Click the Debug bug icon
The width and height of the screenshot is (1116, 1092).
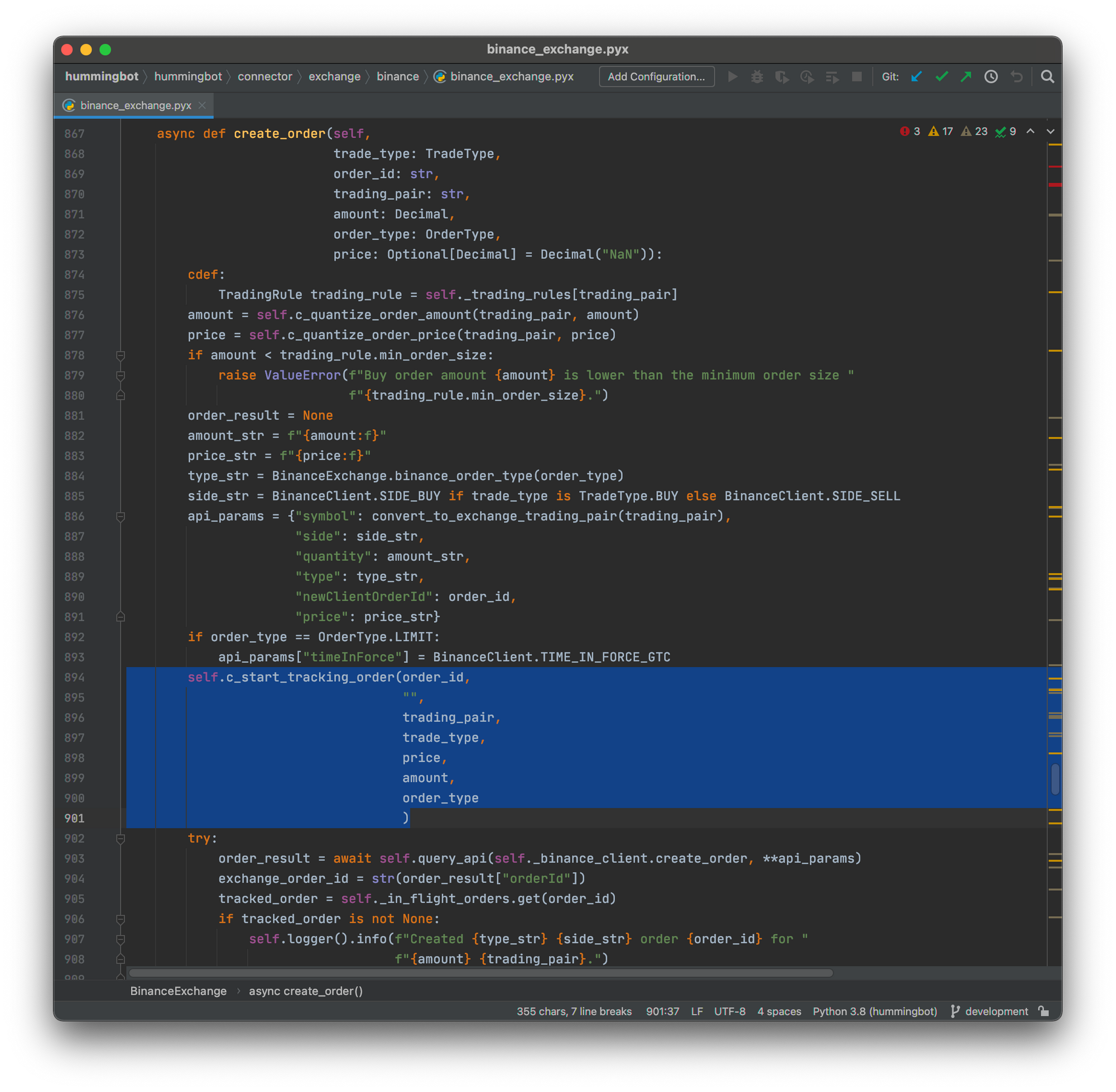[757, 77]
